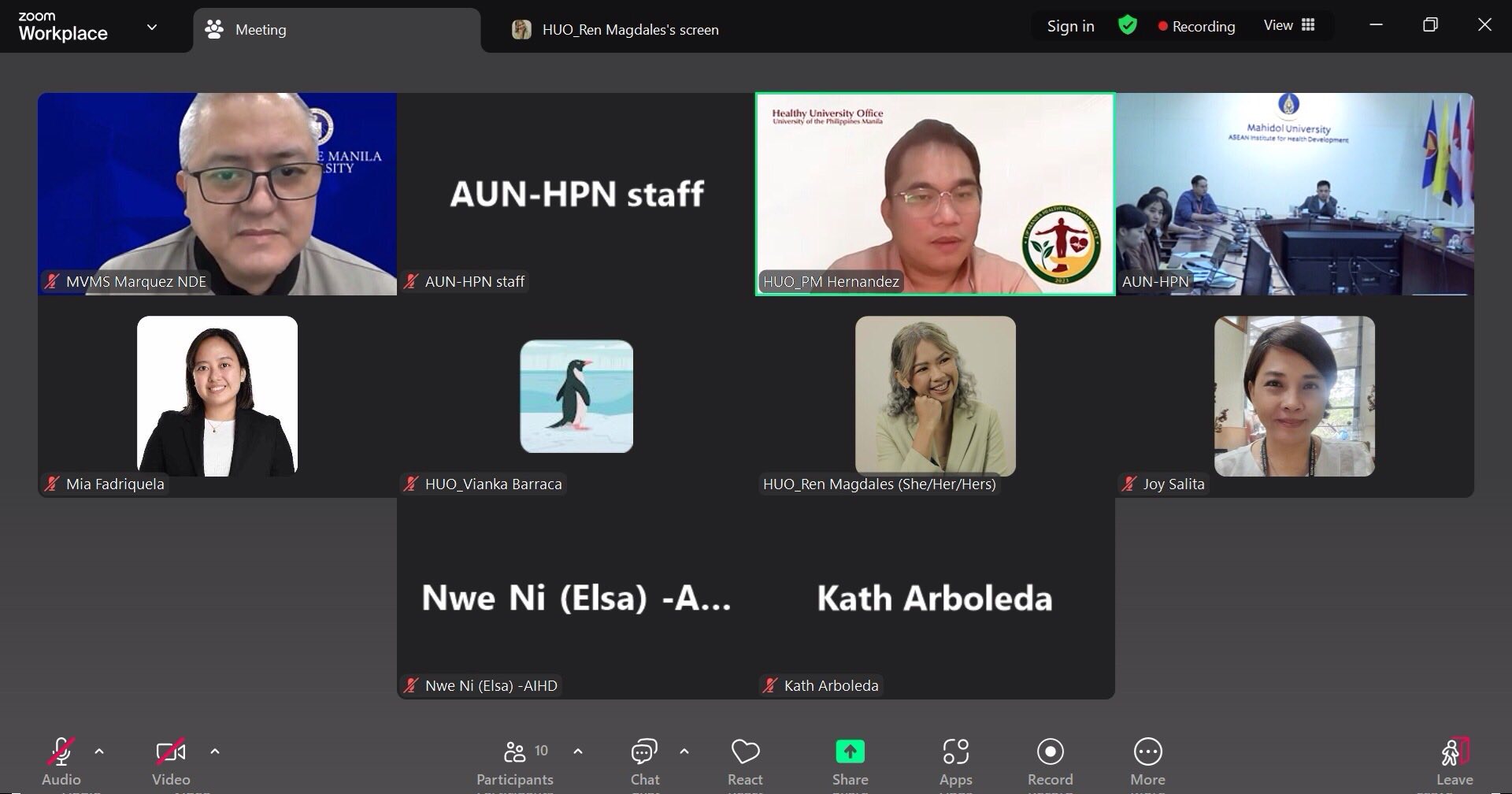
Task: Expand the chat options caret
Action: coord(684,751)
